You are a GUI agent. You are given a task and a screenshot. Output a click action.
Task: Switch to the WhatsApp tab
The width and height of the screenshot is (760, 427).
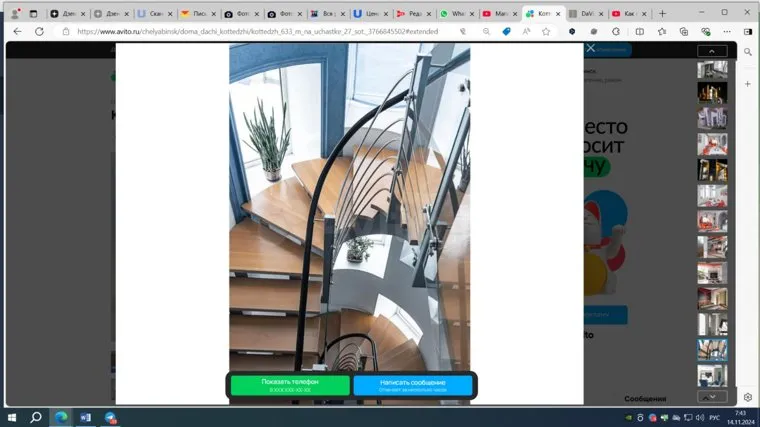[x=457, y=14]
